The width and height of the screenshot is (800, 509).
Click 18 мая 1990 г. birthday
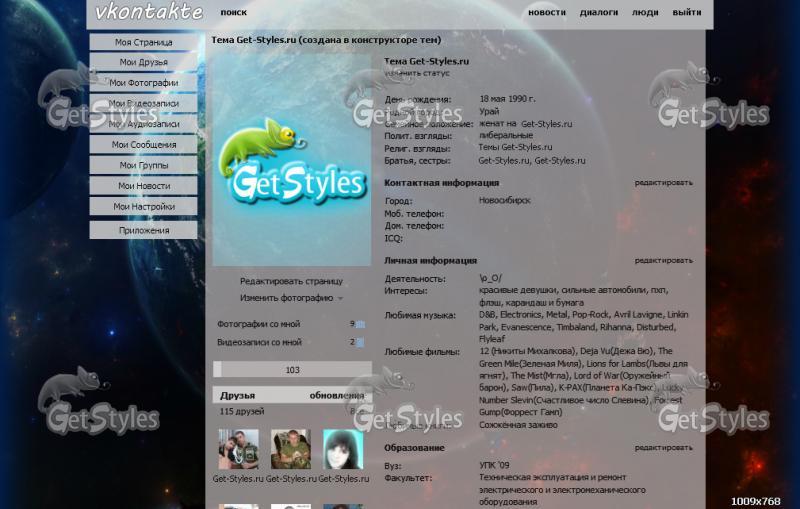(x=507, y=99)
